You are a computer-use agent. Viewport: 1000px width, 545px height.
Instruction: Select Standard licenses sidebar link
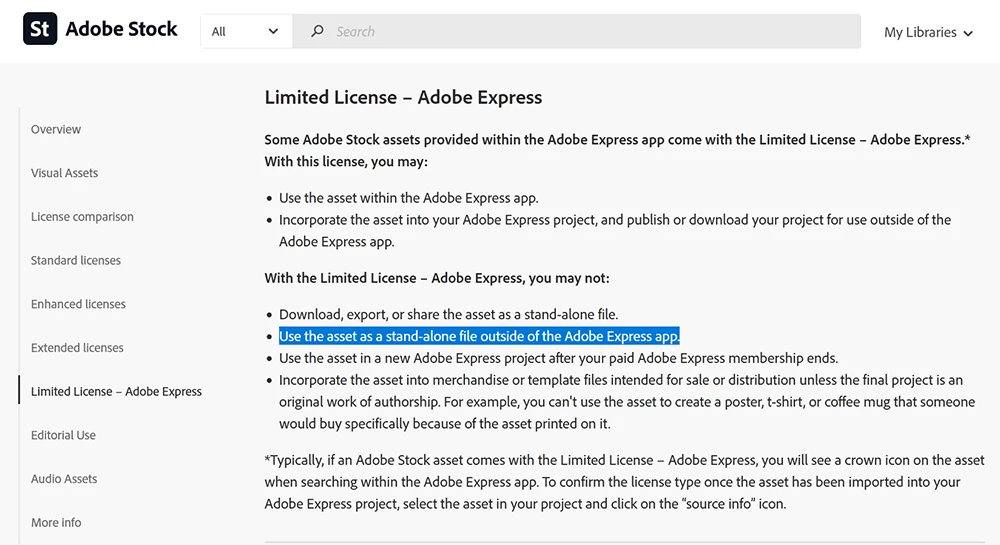[x=76, y=260]
